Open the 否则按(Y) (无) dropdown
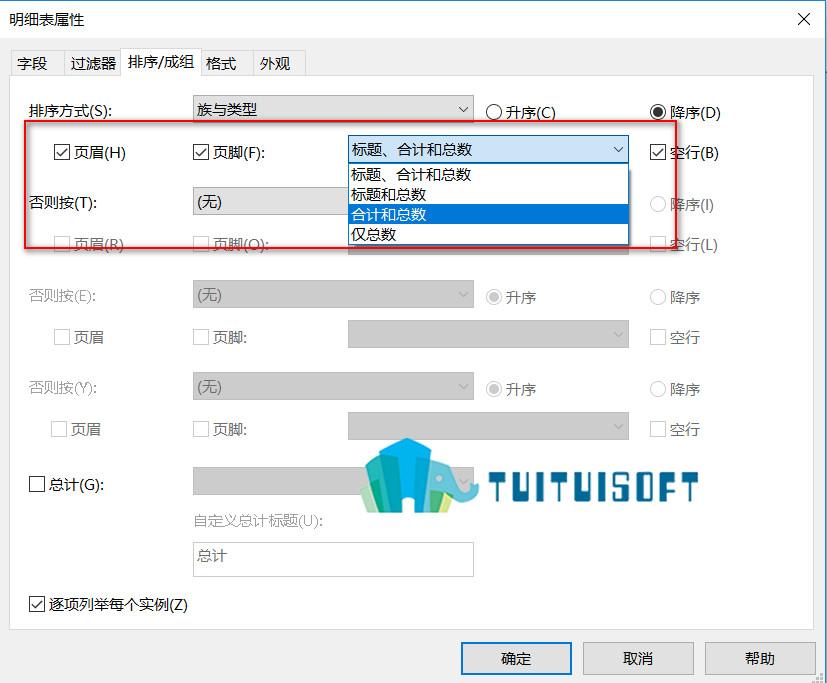The width and height of the screenshot is (827, 683). 333,386
